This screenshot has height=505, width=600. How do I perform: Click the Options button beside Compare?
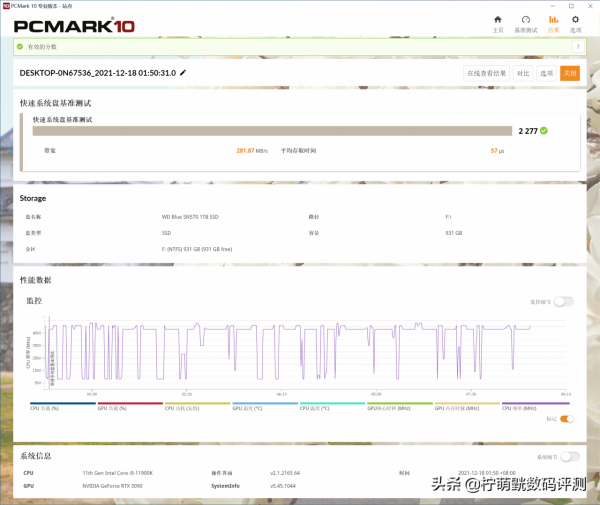point(546,73)
